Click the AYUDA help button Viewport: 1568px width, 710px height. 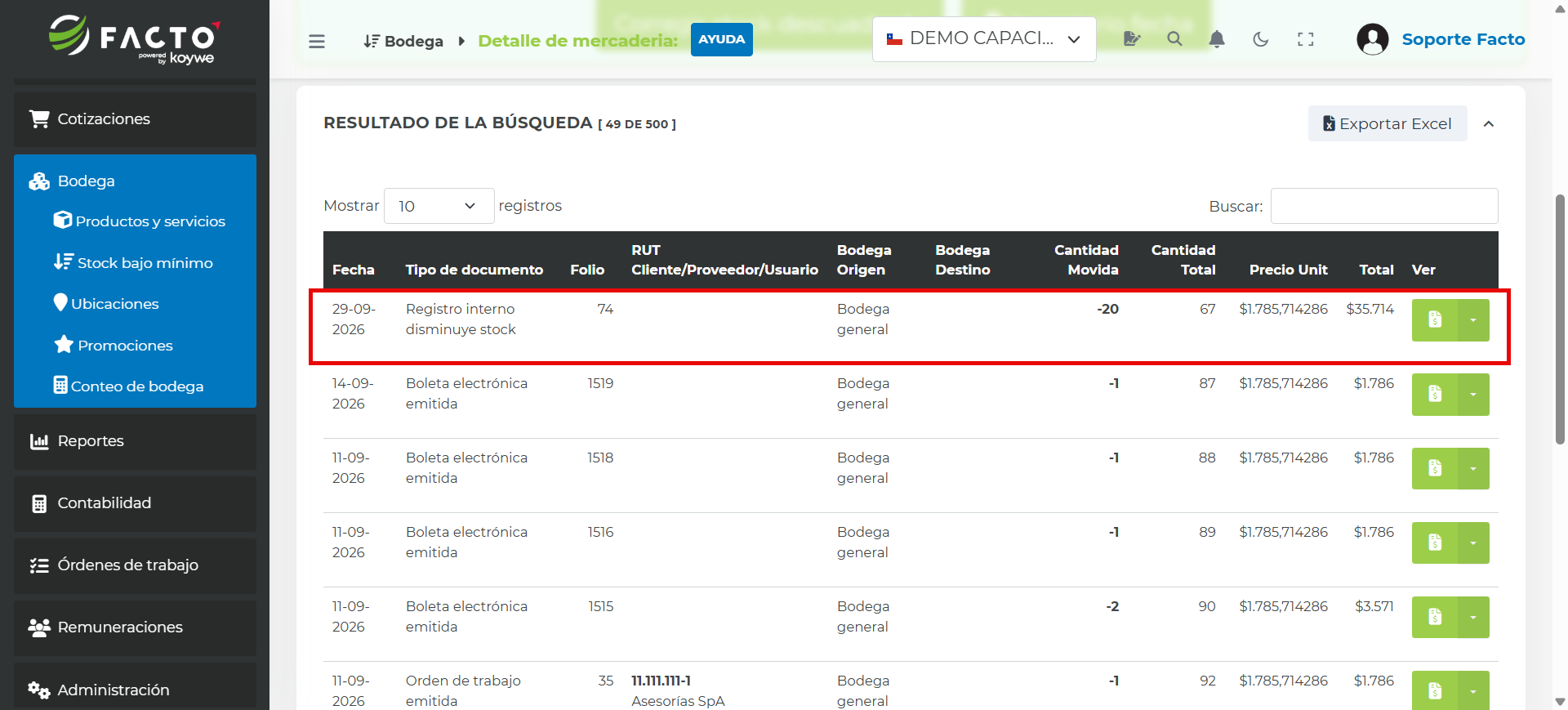point(722,39)
